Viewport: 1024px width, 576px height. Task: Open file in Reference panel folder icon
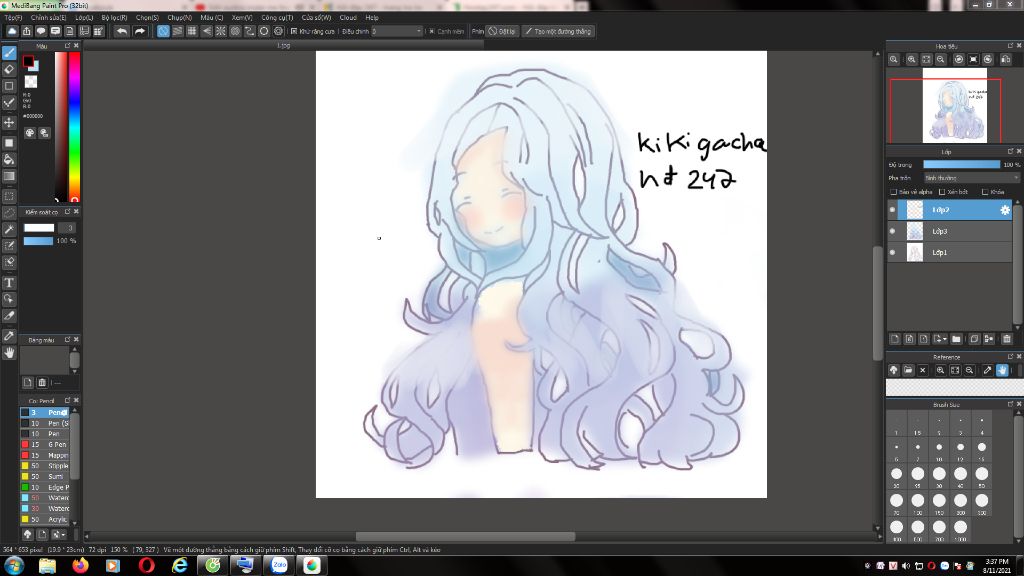[908, 370]
